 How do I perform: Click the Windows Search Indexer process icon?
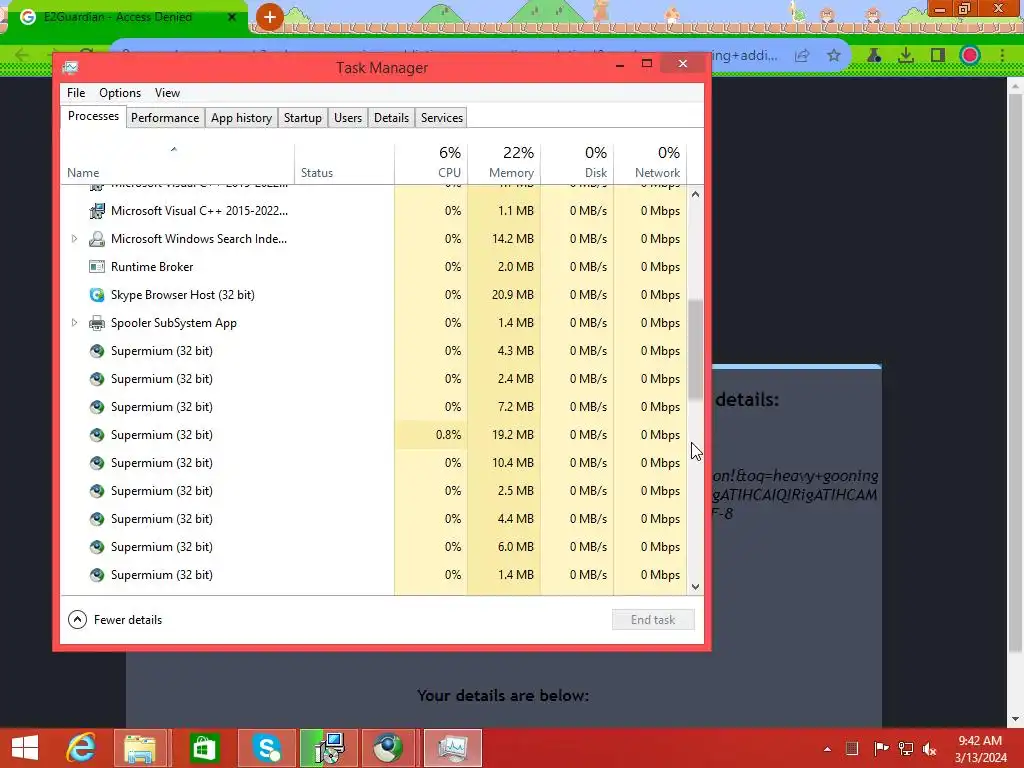tap(97, 239)
